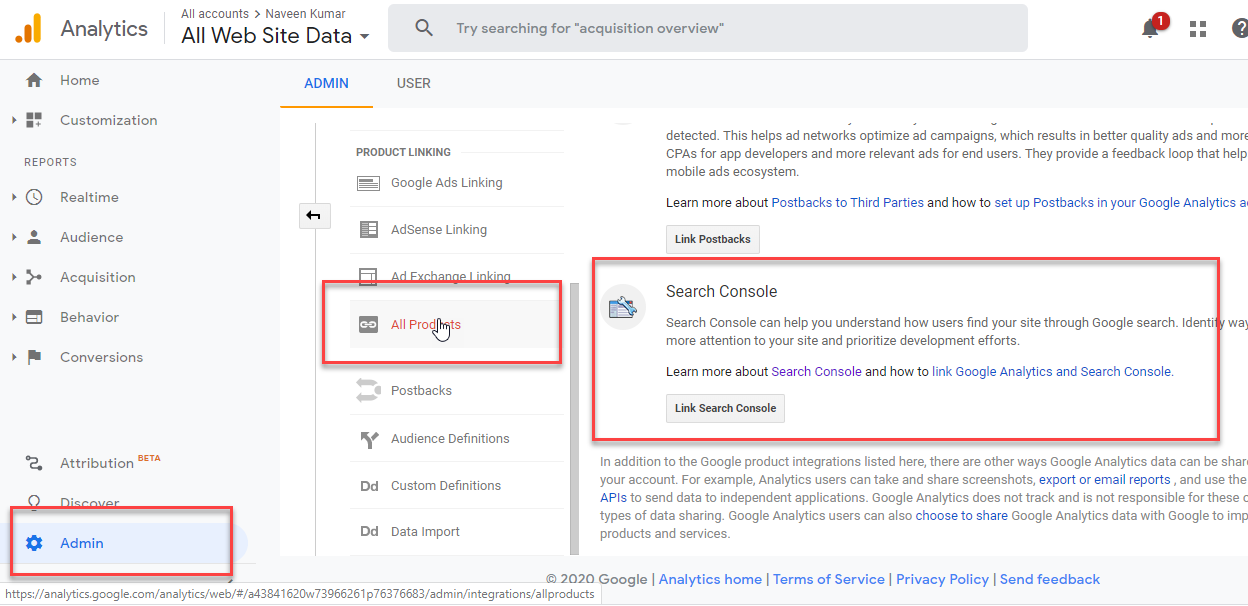
Task: Click the Realtime clock icon
Action: (x=34, y=197)
